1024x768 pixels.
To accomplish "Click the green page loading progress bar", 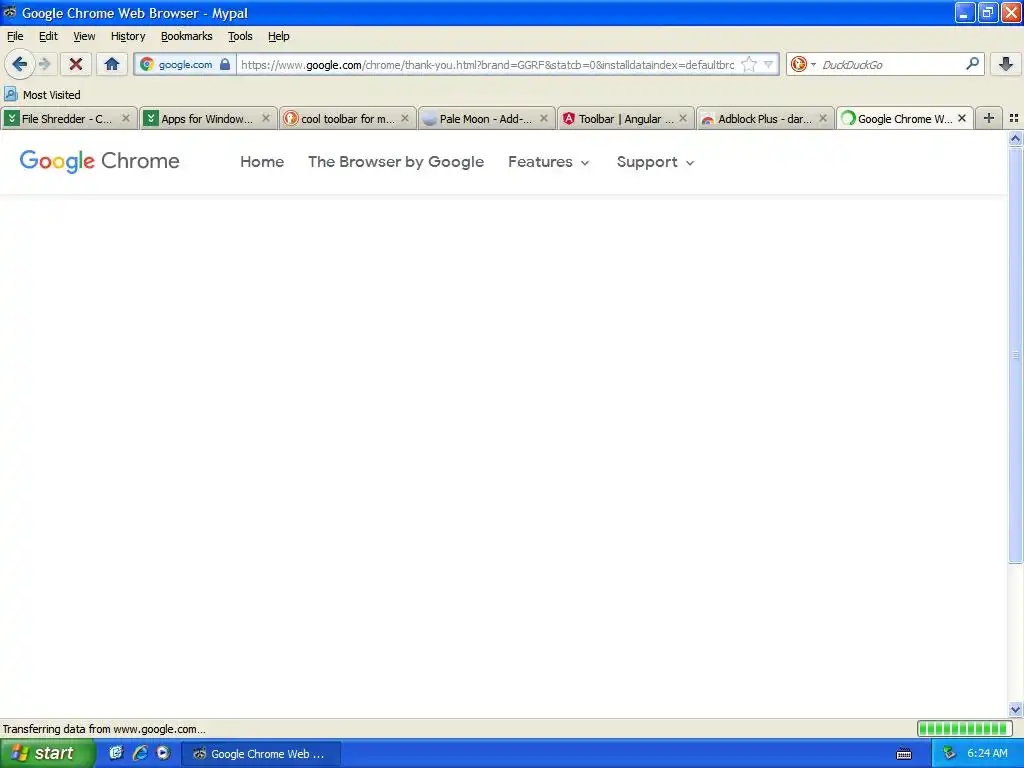I will pyautogui.click(x=964, y=729).
